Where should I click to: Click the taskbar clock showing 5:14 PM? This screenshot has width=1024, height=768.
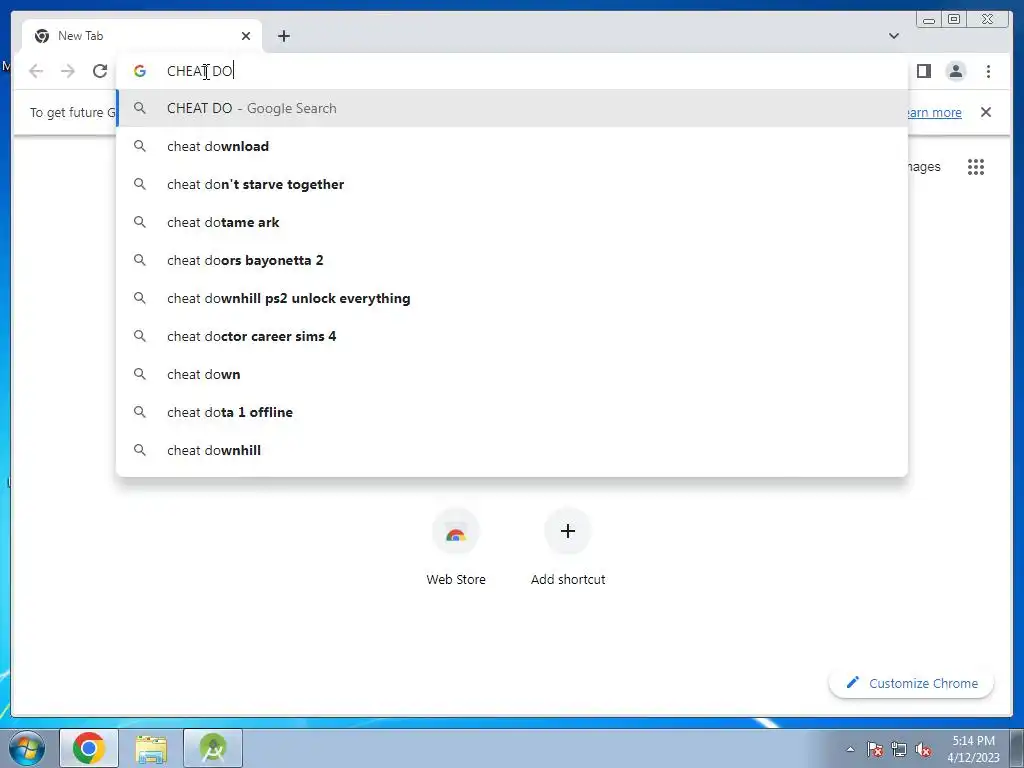973,749
